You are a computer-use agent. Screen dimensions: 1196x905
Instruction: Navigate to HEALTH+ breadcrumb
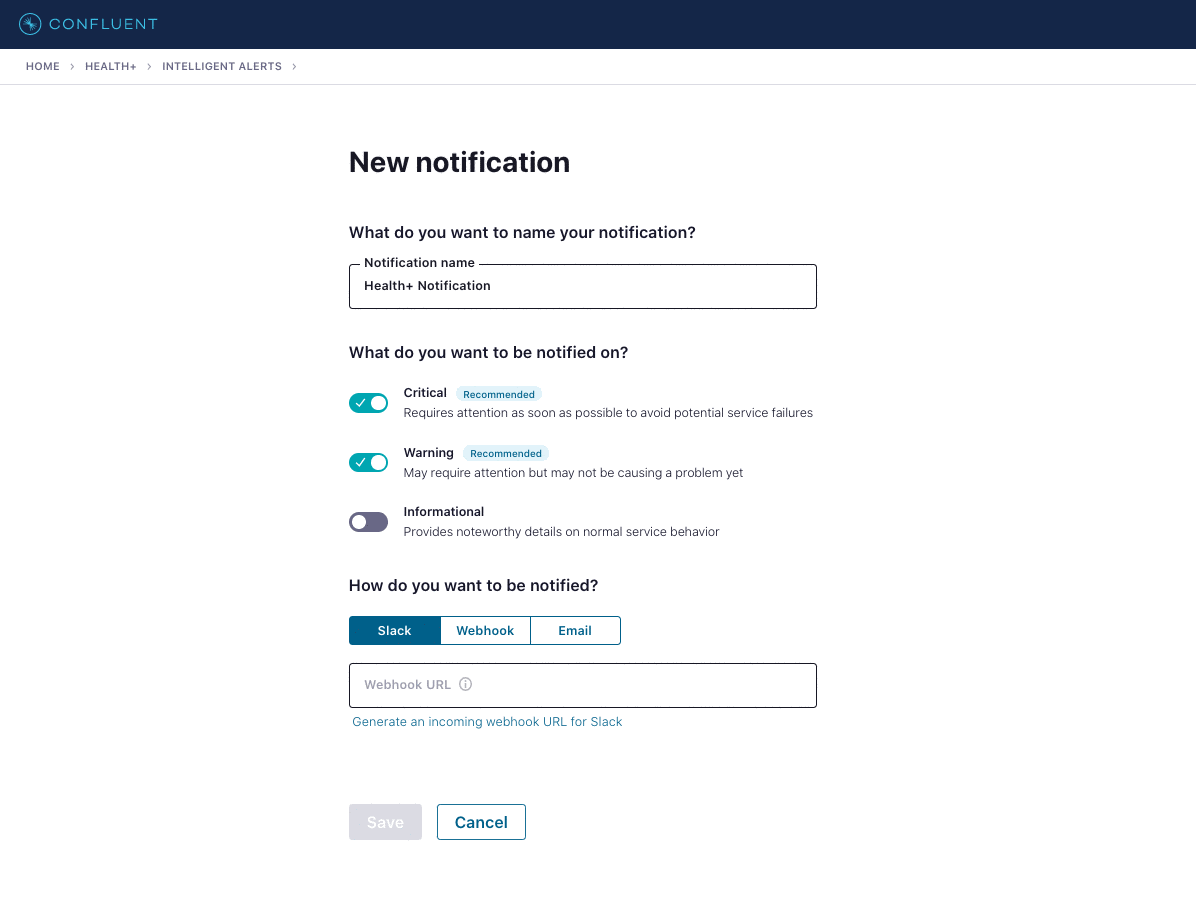pos(111,66)
